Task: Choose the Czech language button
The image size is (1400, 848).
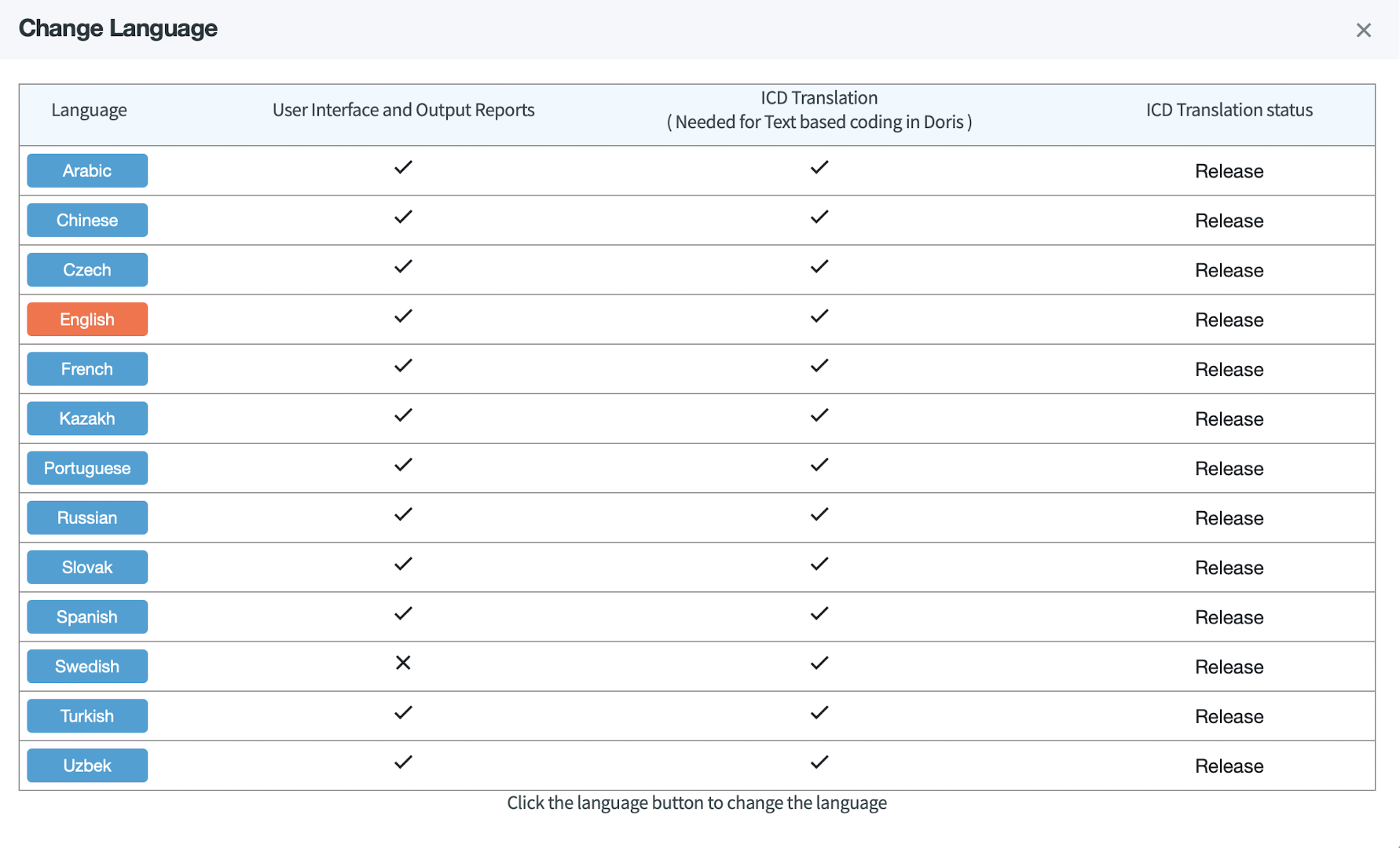Action: pos(87,269)
